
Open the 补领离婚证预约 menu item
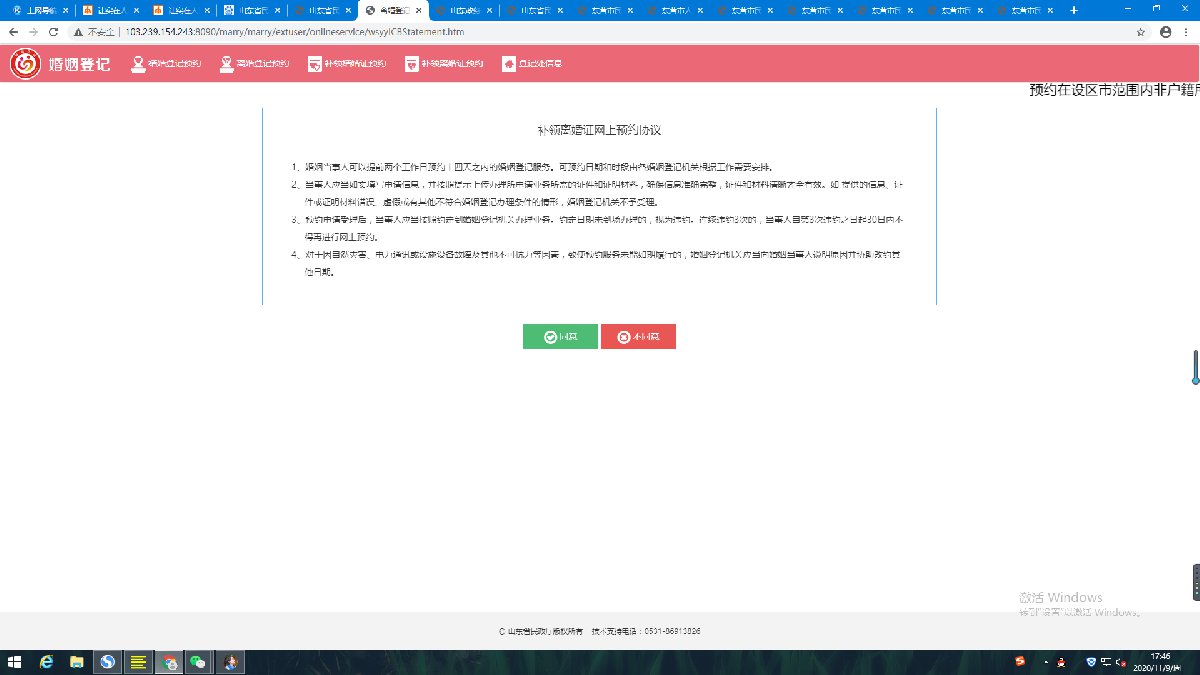[444, 64]
